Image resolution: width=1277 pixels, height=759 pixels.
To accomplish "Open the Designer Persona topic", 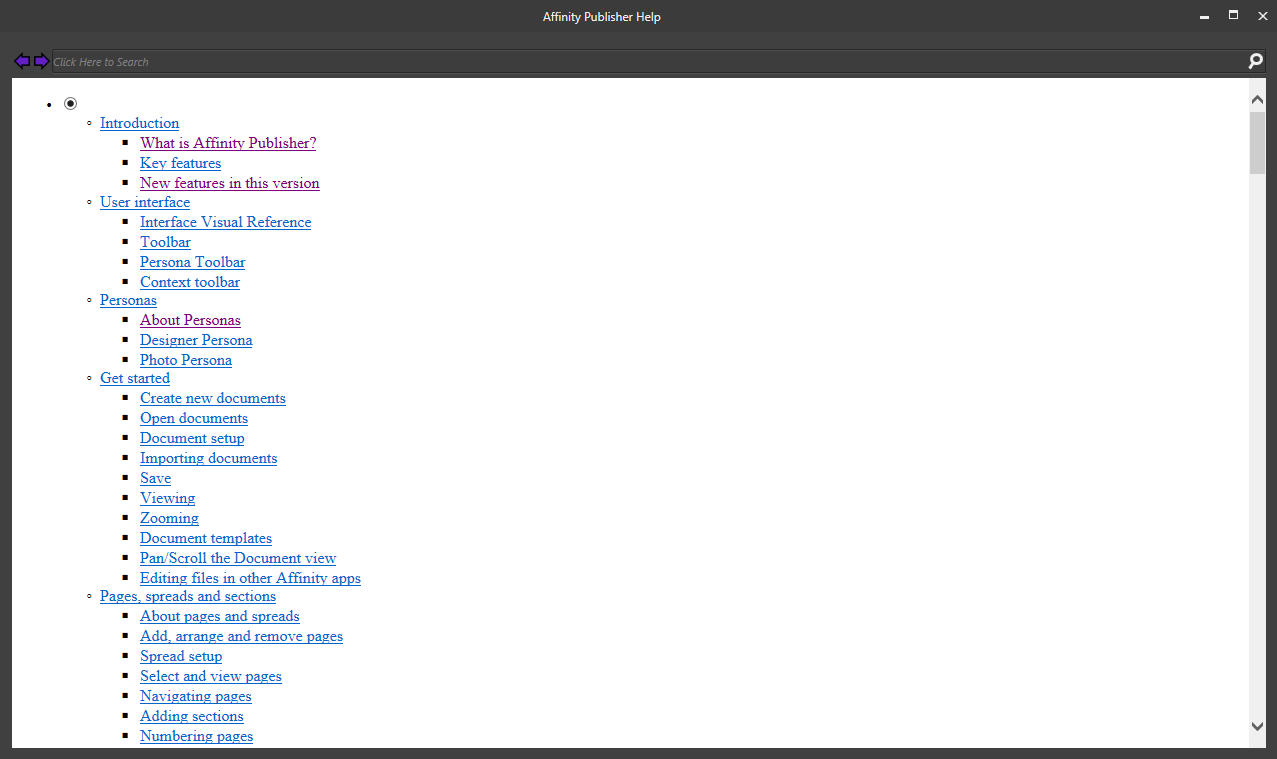I will coord(196,340).
